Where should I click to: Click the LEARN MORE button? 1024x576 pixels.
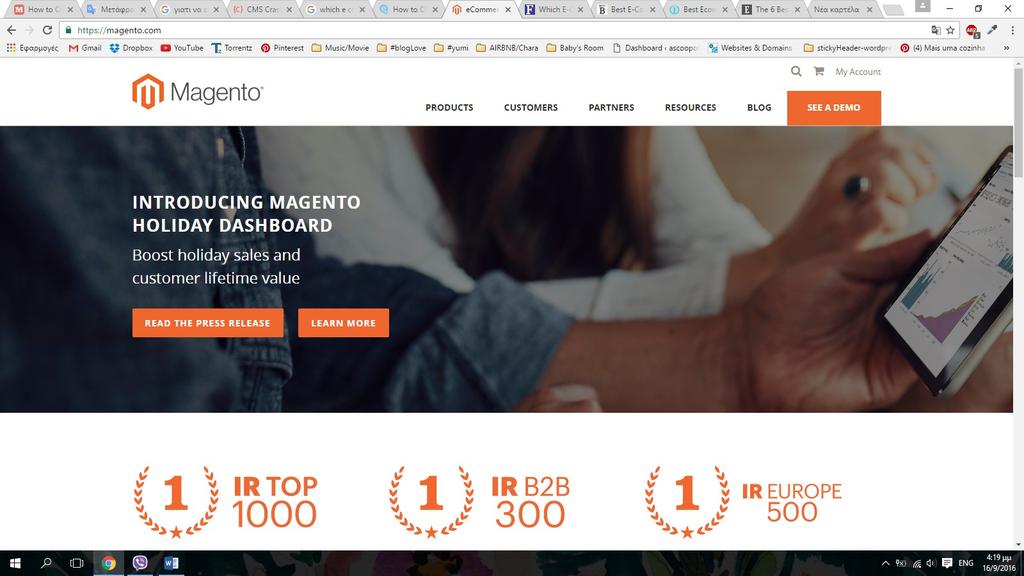pos(344,323)
